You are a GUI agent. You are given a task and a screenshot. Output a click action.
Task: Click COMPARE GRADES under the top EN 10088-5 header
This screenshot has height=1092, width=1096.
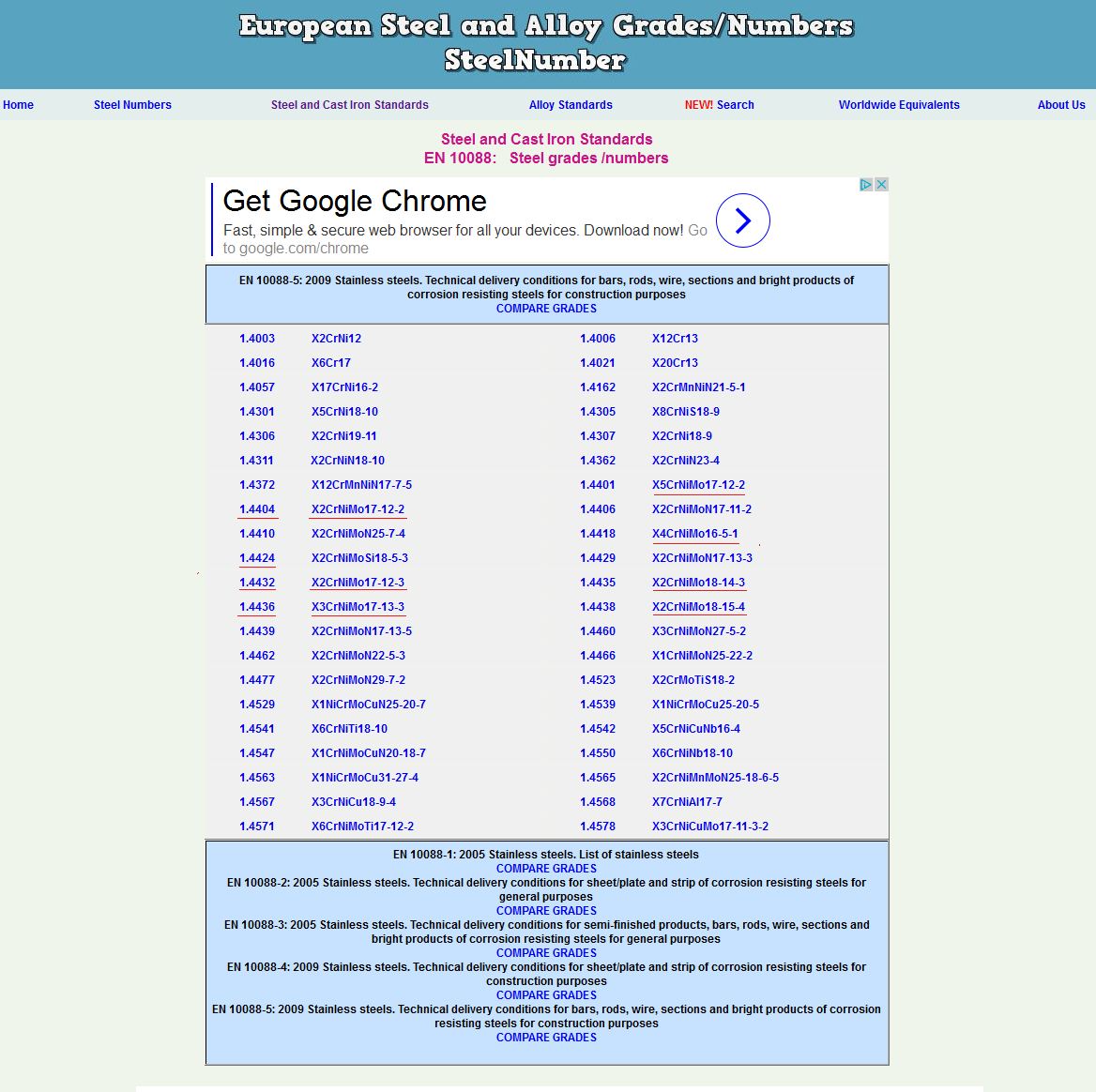point(546,309)
